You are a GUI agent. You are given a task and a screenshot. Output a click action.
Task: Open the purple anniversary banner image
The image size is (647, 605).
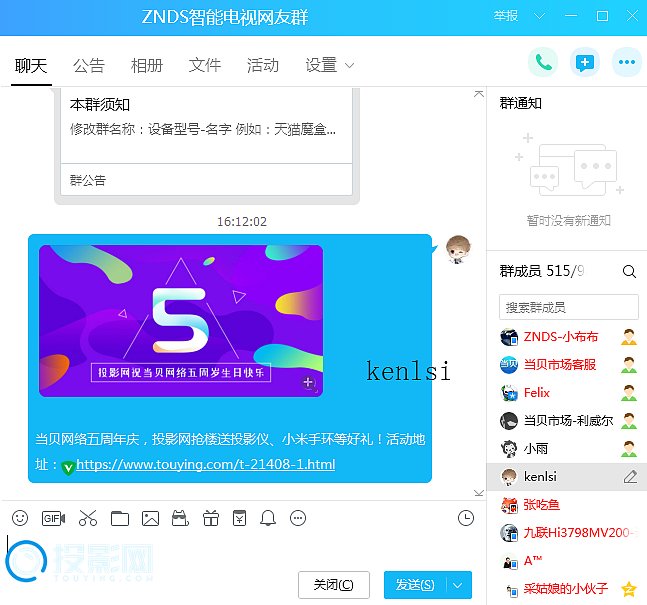point(181,320)
